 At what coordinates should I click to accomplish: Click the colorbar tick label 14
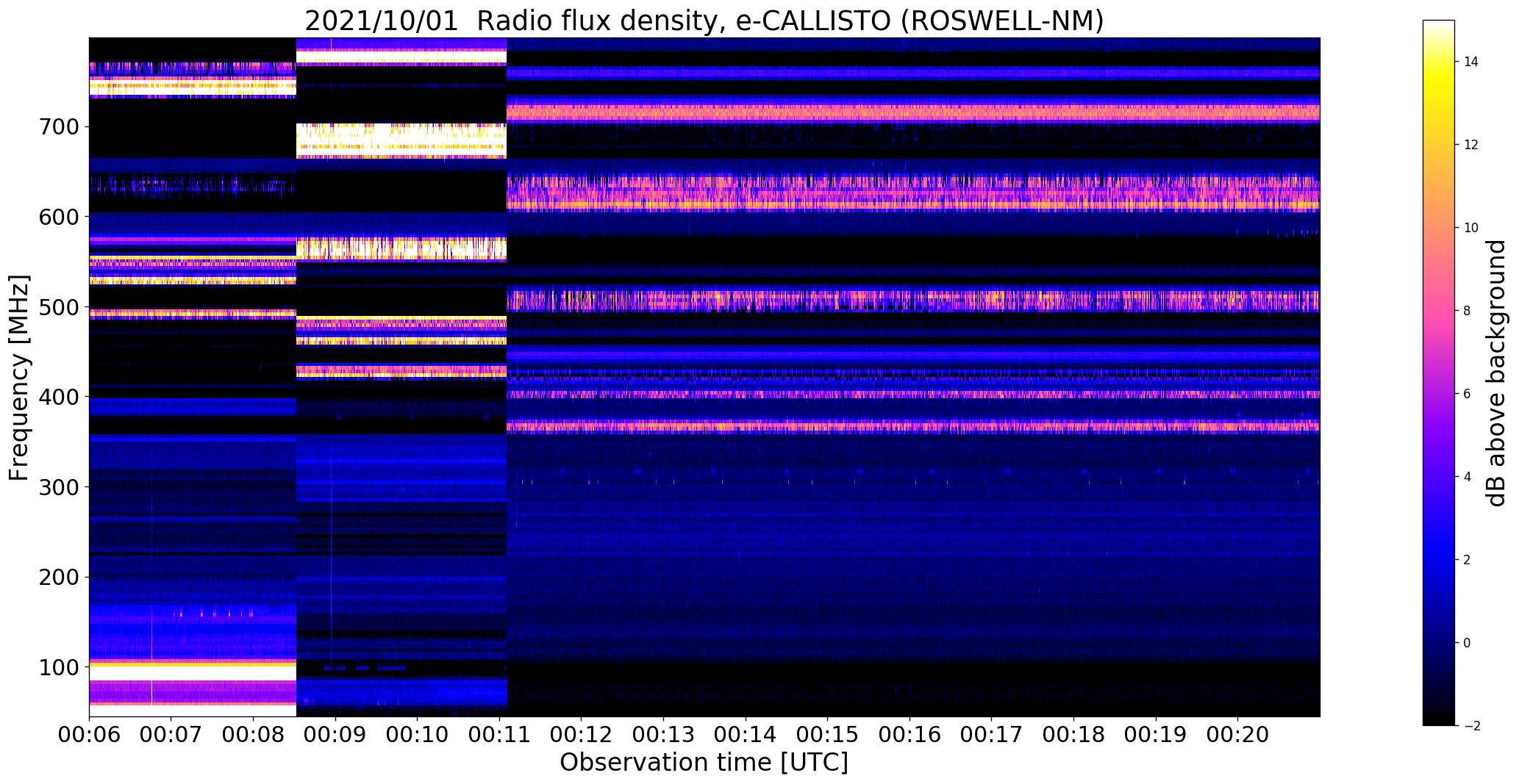coord(1471,62)
